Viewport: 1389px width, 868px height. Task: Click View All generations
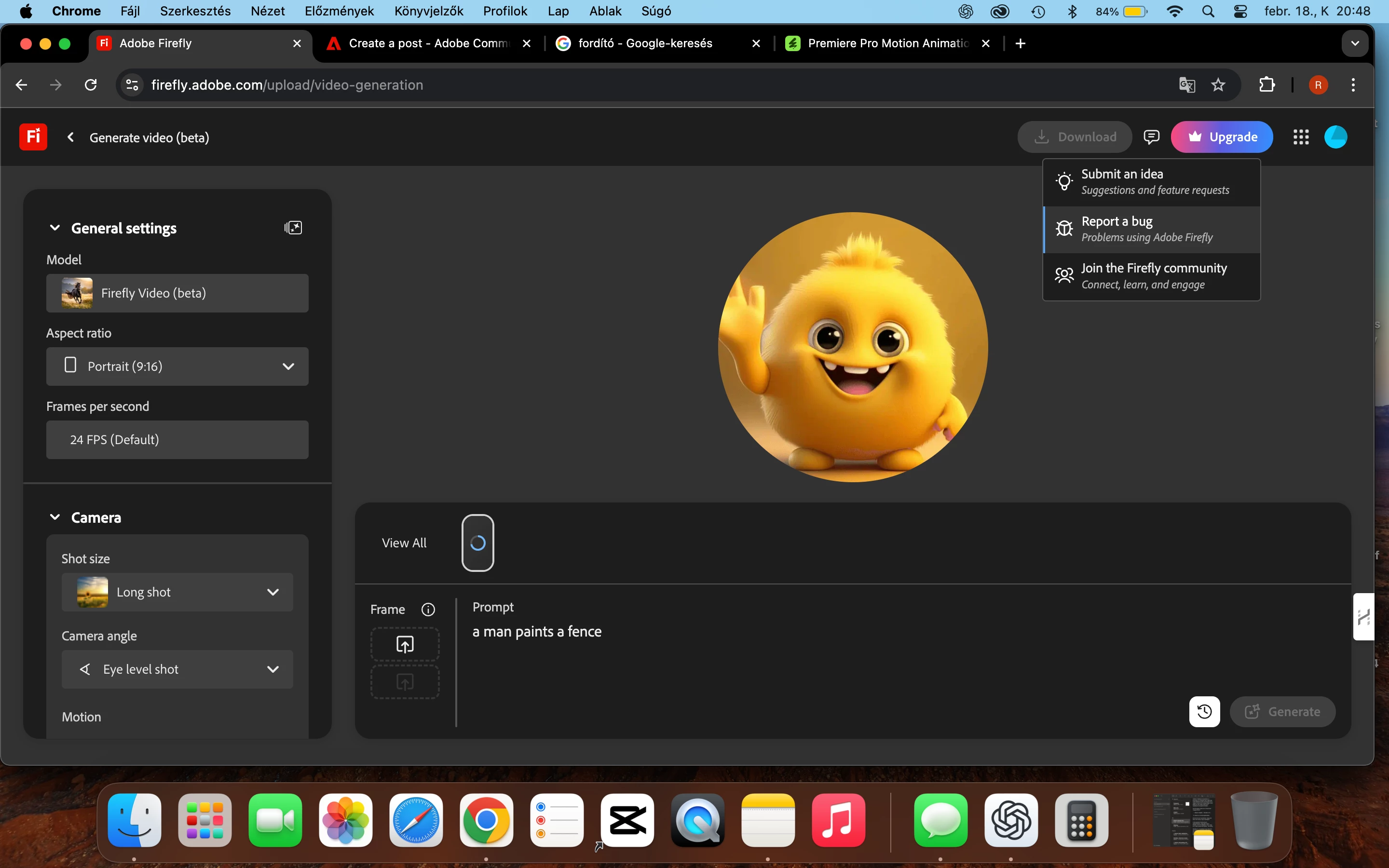click(x=404, y=543)
